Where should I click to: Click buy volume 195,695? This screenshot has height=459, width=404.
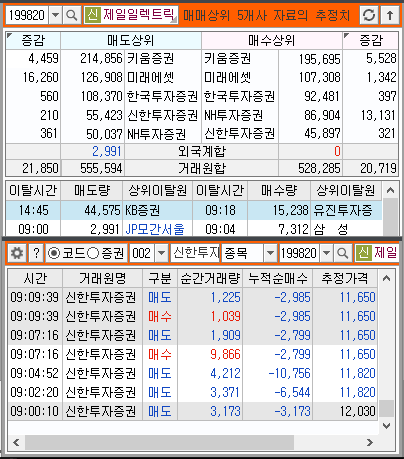click(x=319, y=59)
